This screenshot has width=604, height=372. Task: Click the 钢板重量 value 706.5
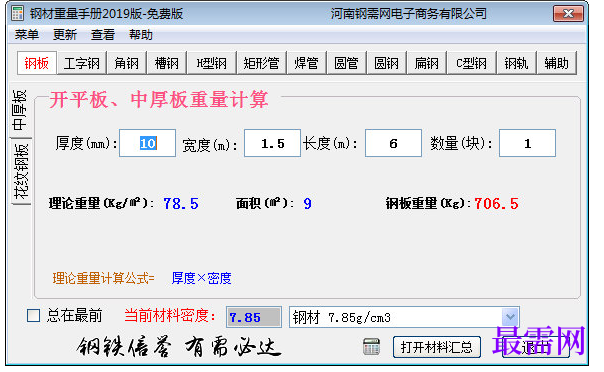point(496,203)
